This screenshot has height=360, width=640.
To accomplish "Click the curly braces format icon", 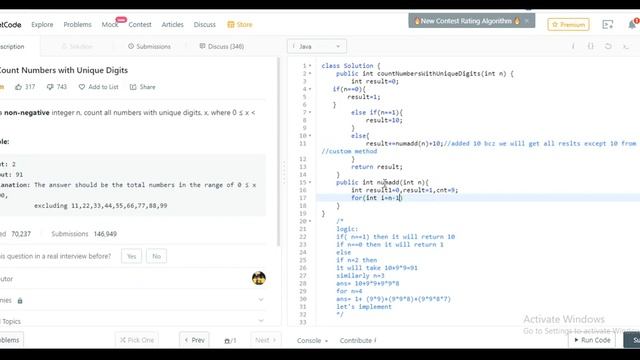I will pyautogui.click(x=591, y=47).
